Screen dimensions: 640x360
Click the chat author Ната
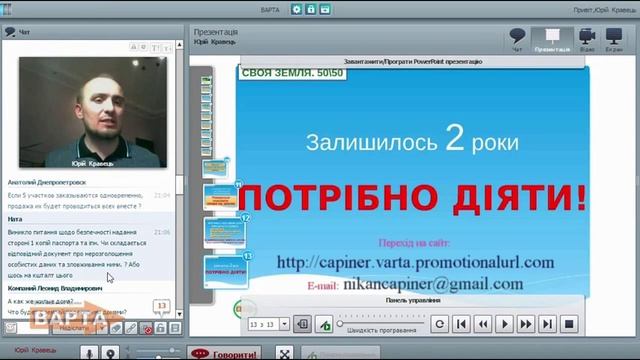pyautogui.click(x=15, y=219)
